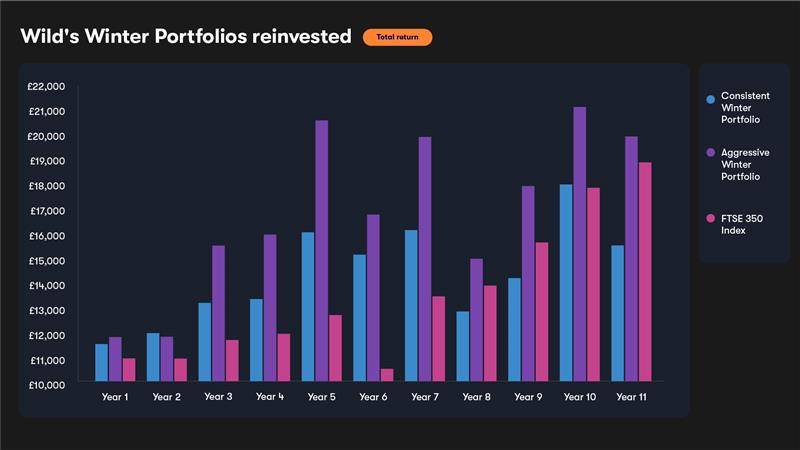
Task: Click the pink FTSE 350 Index legend dot
Action: tap(710, 217)
